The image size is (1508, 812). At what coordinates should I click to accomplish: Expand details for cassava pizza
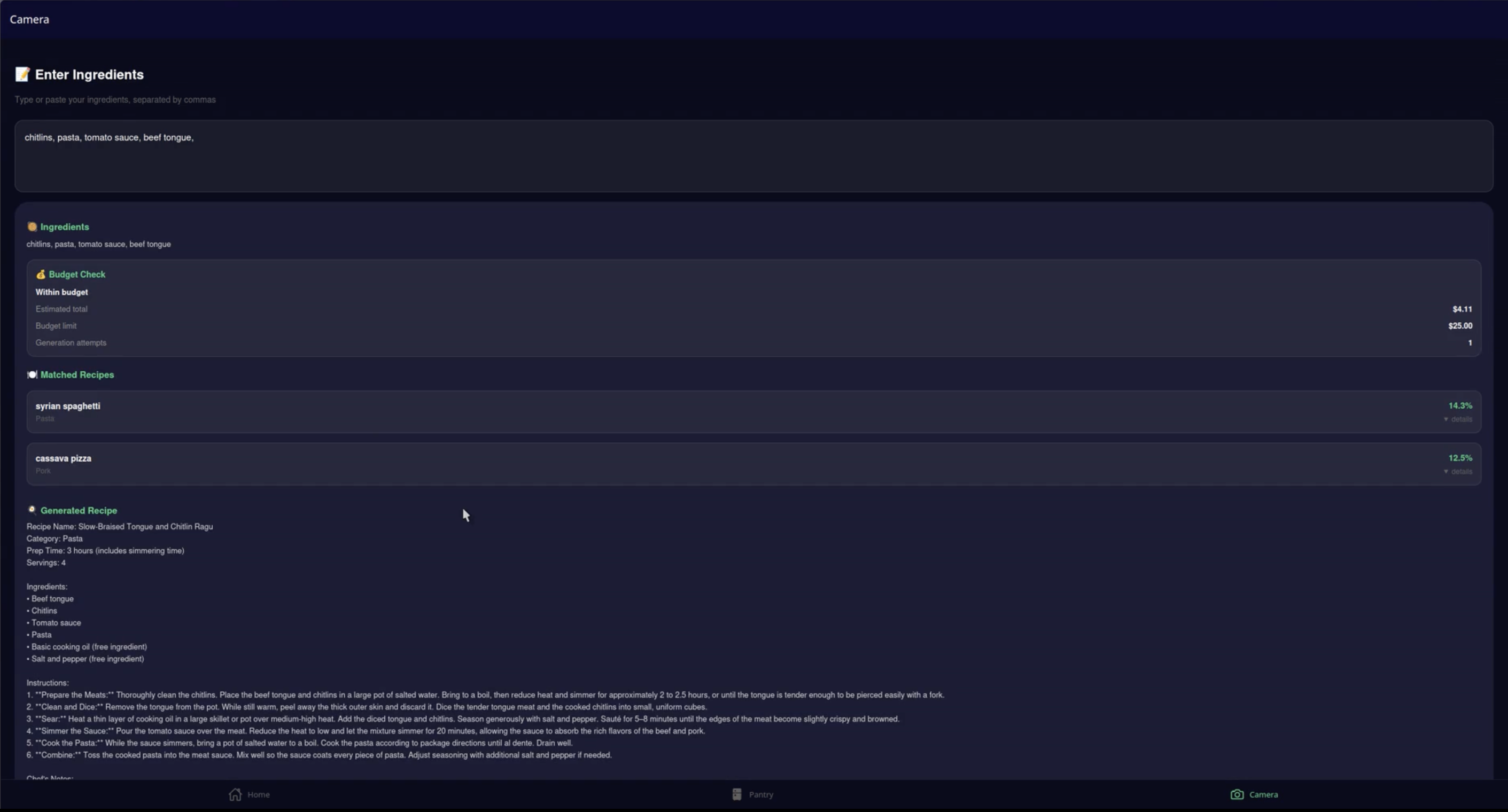click(x=1458, y=471)
